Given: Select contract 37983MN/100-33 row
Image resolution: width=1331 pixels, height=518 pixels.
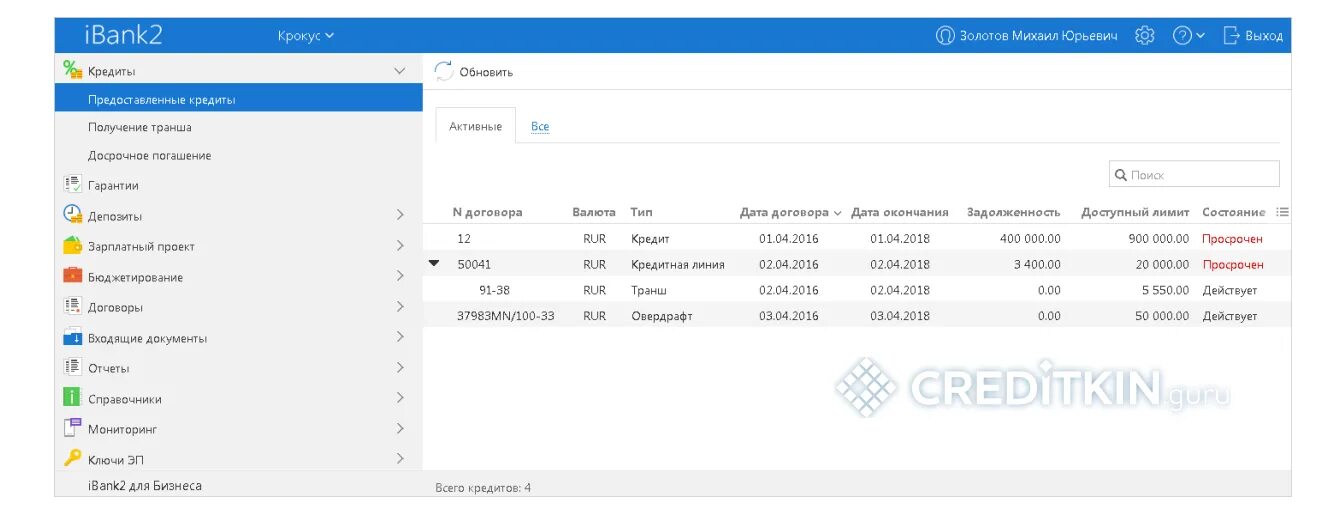Looking at the screenshot, I should tap(857, 316).
